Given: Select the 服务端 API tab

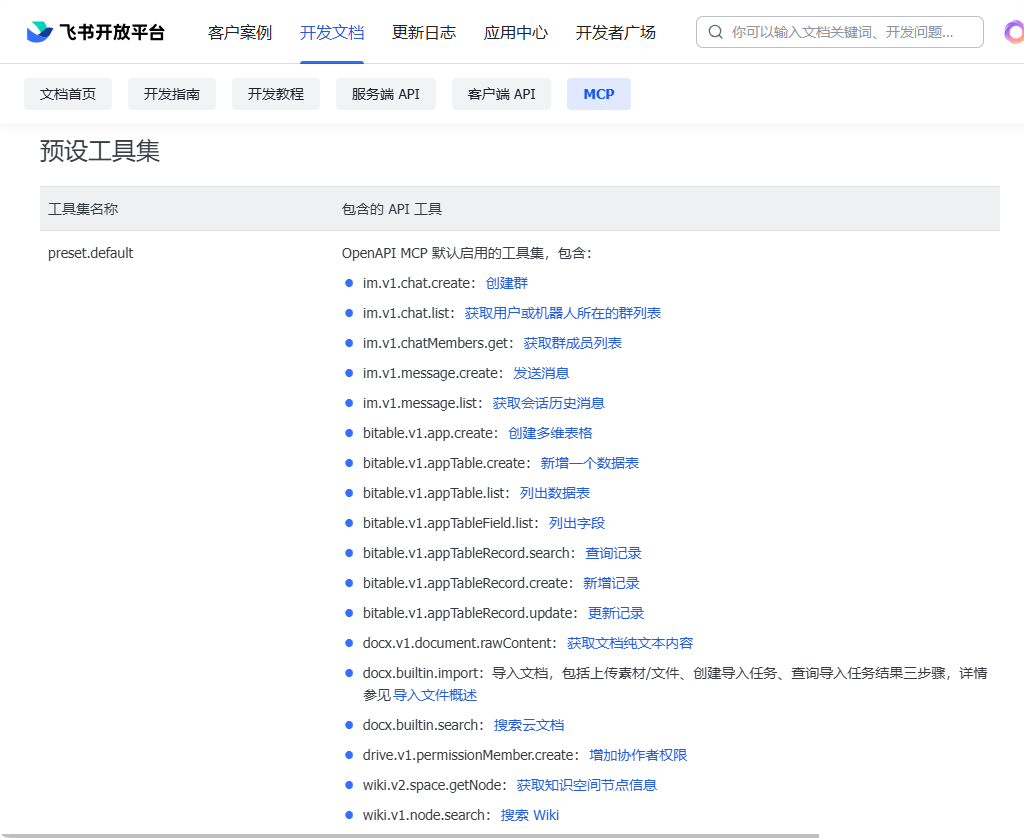Looking at the screenshot, I should click(x=386, y=94).
